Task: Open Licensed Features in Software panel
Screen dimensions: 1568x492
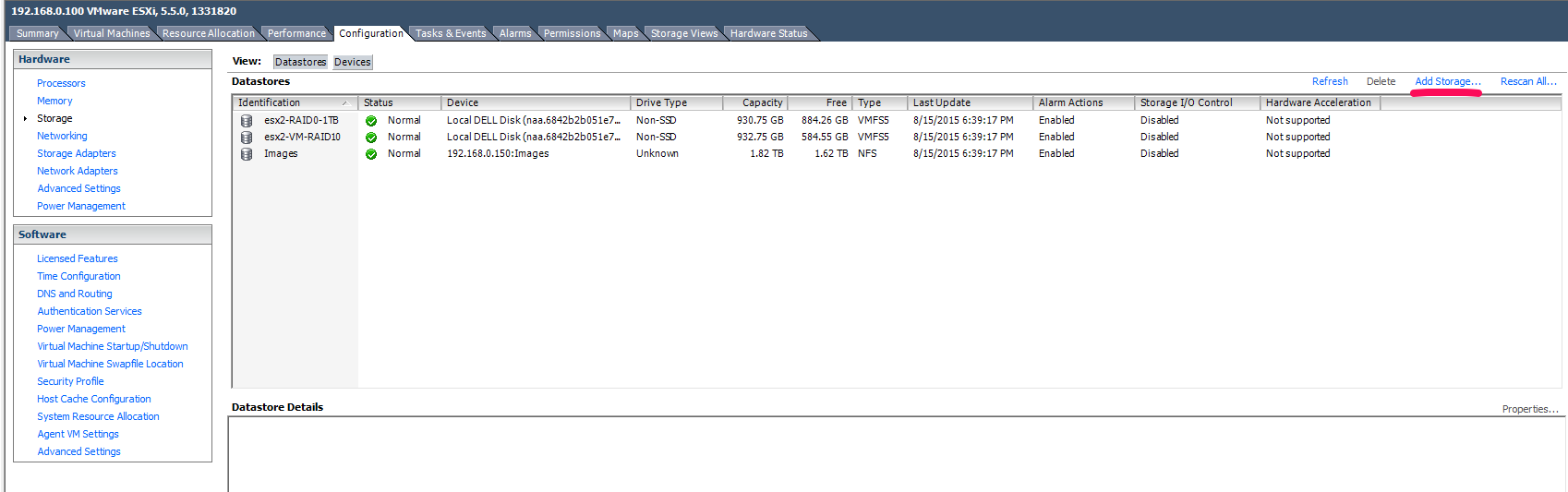Action: click(78, 258)
